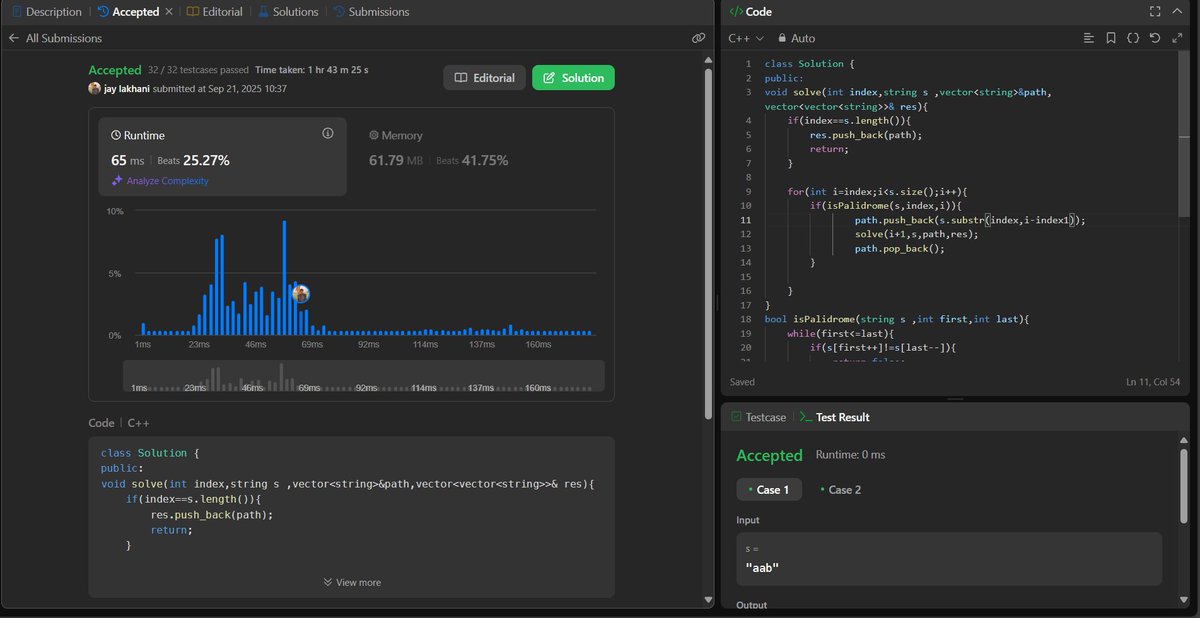This screenshot has height=618, width=1200.
Task: Switch to the Solutions tab
Action: [288, 12]
